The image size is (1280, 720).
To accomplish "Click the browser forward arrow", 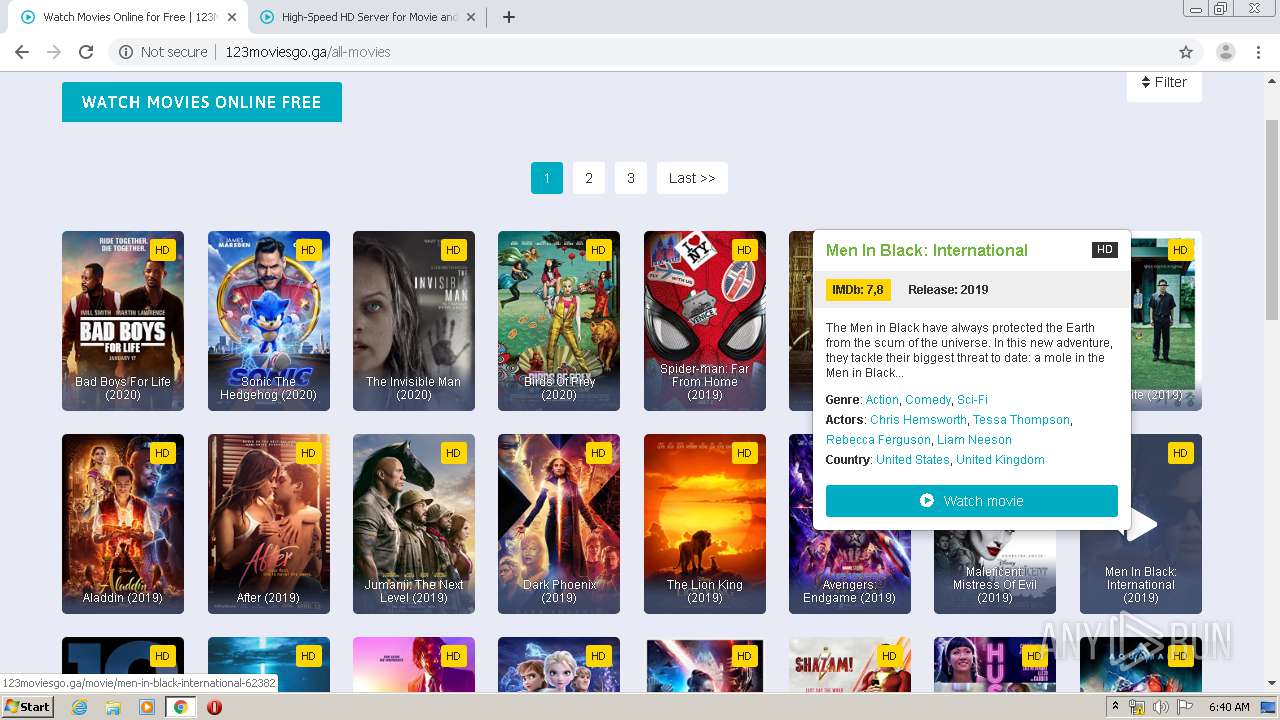I will coord(54,52).
